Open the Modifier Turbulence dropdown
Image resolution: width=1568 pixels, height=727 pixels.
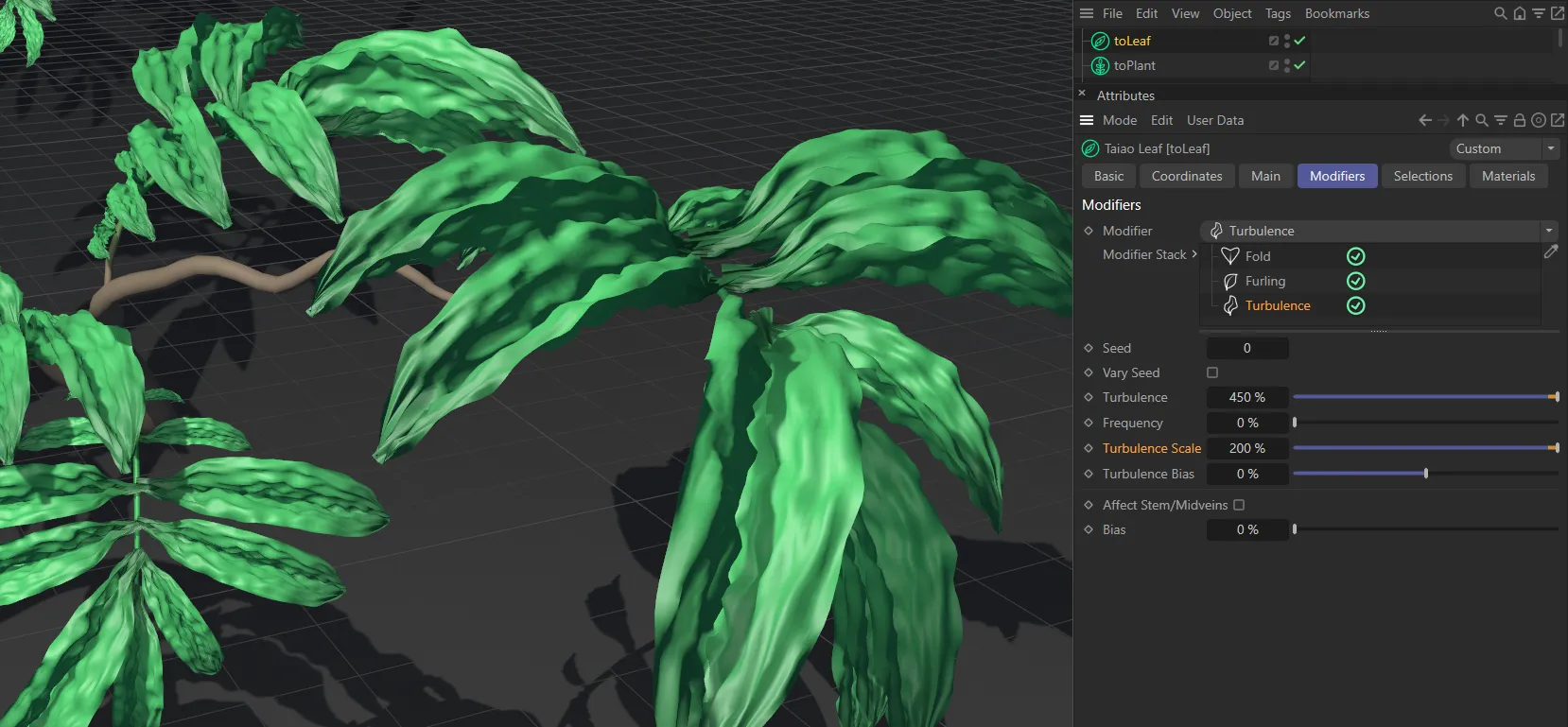click(x=1379, y=231)
